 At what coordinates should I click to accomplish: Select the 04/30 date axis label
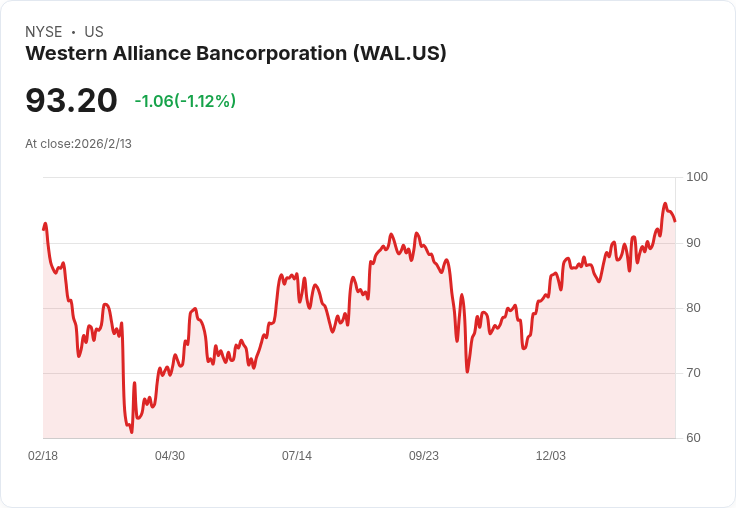[x=170, y=455]
